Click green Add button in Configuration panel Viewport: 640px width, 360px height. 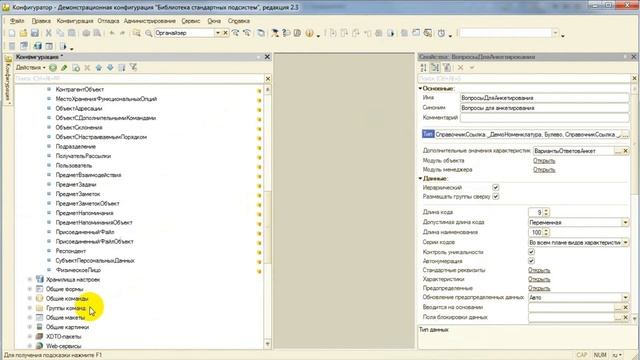(x=53, y=68)
